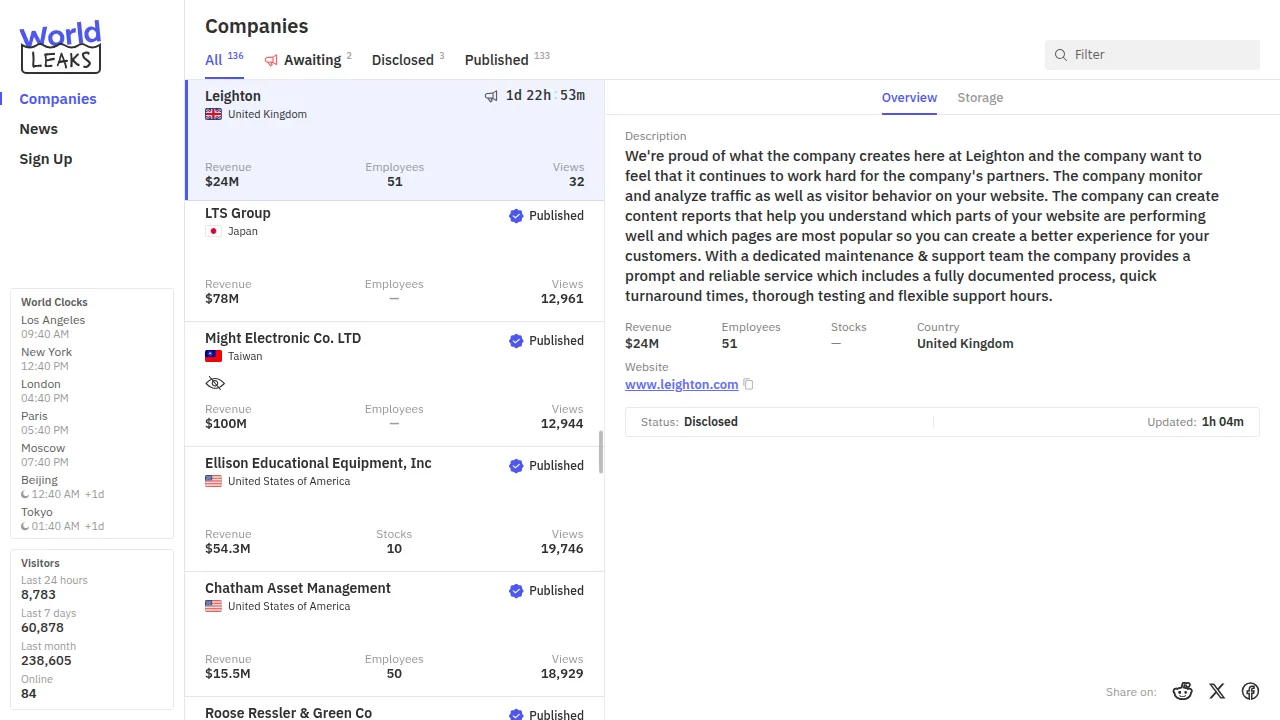Click the megaphone icon next to Leighton countdown

coord(491,96)
